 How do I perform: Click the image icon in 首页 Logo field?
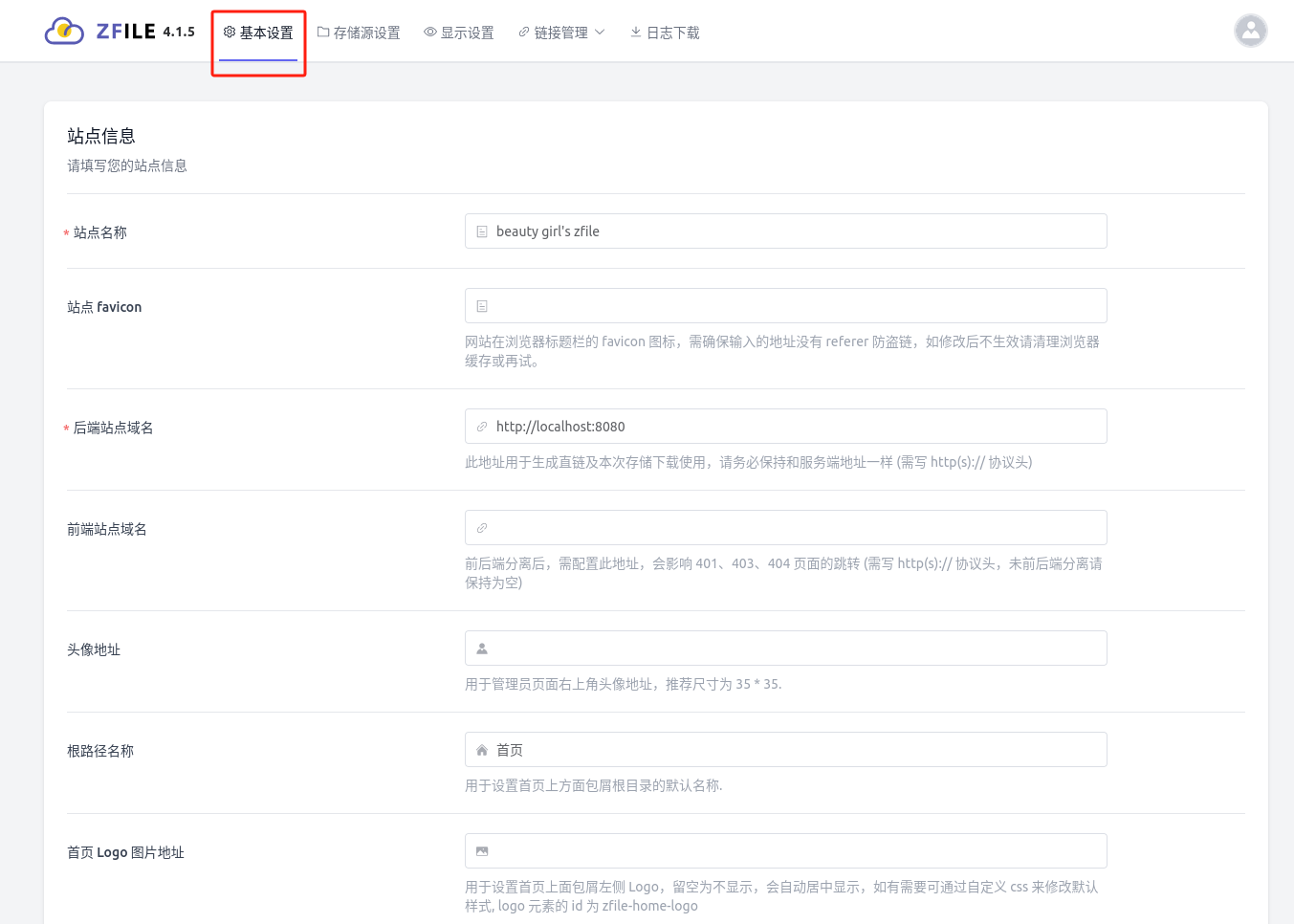click(x=481, y=850)
